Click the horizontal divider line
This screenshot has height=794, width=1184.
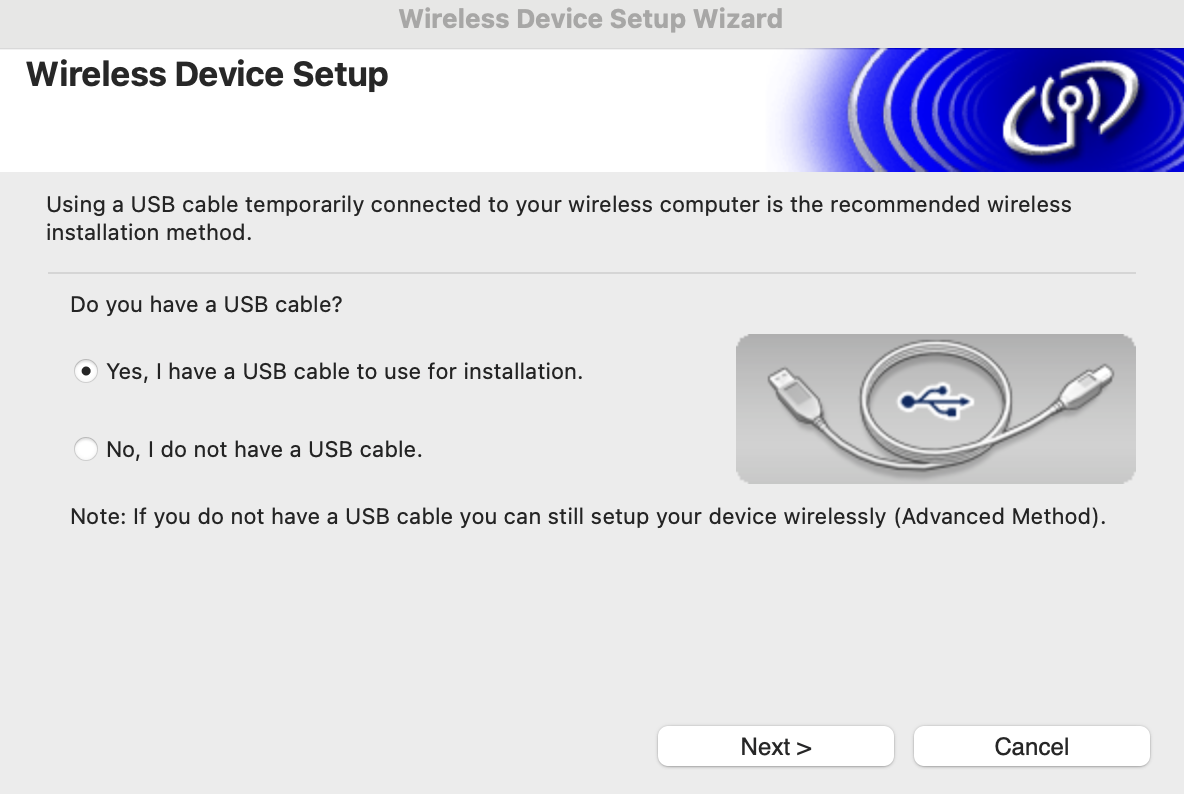(591, 268)
